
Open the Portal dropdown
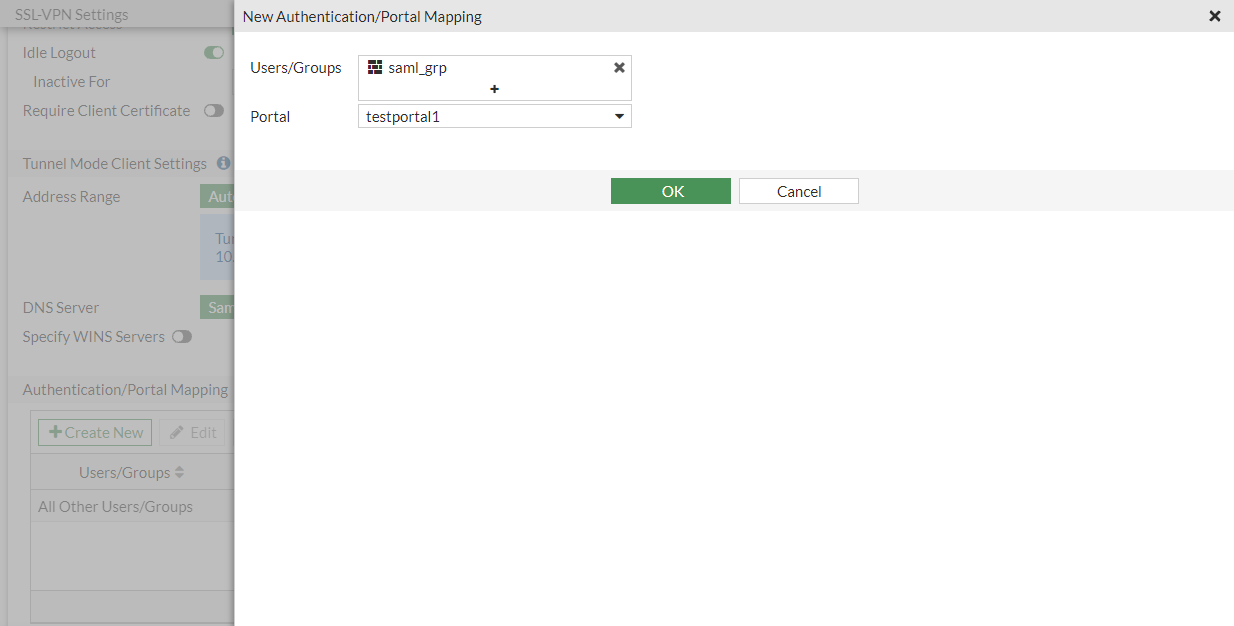click(620, 116)
